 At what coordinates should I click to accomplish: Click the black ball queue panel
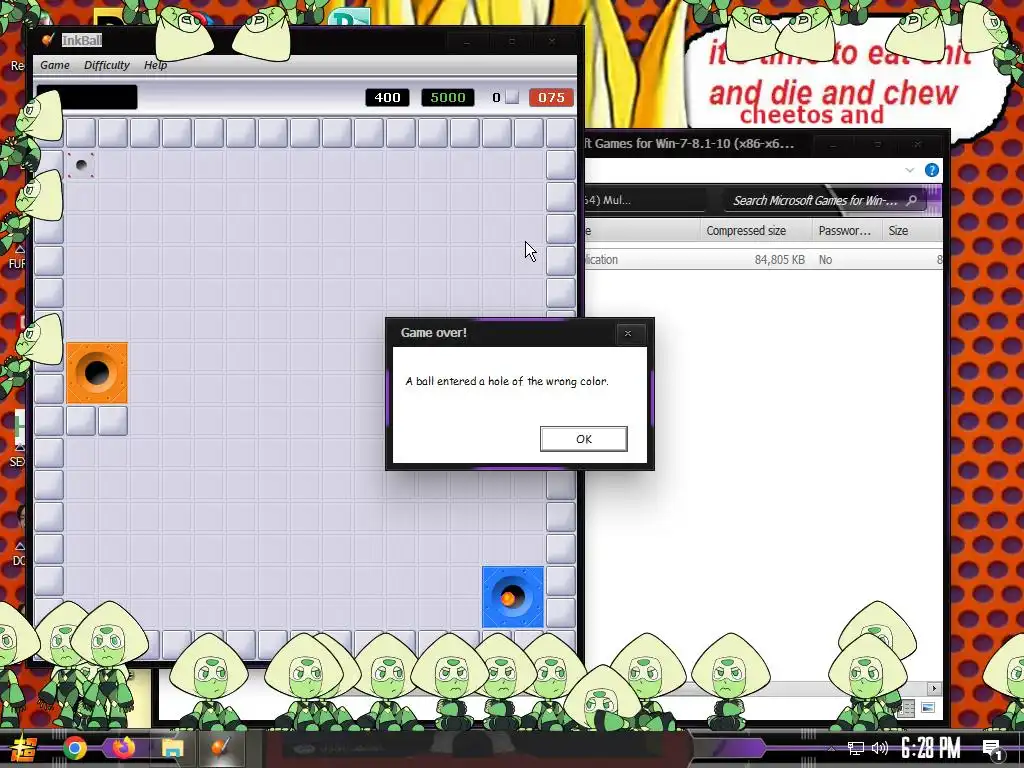87,97
